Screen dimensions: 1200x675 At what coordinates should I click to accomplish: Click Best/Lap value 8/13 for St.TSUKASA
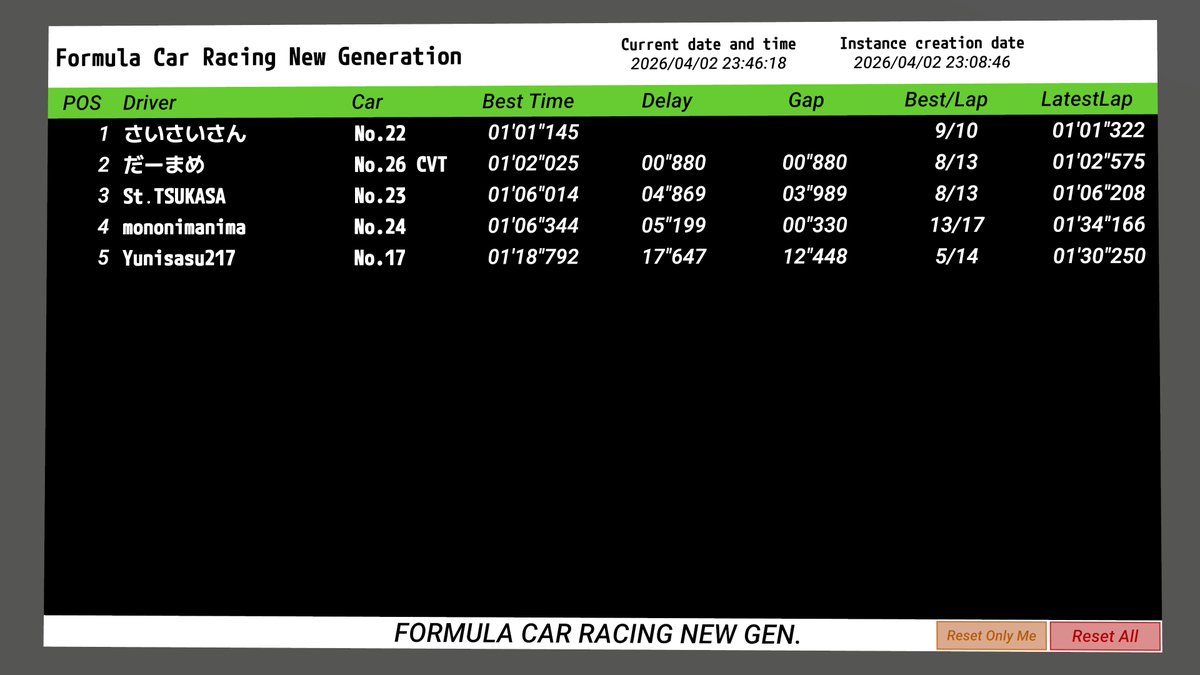[x=955, y=193]
